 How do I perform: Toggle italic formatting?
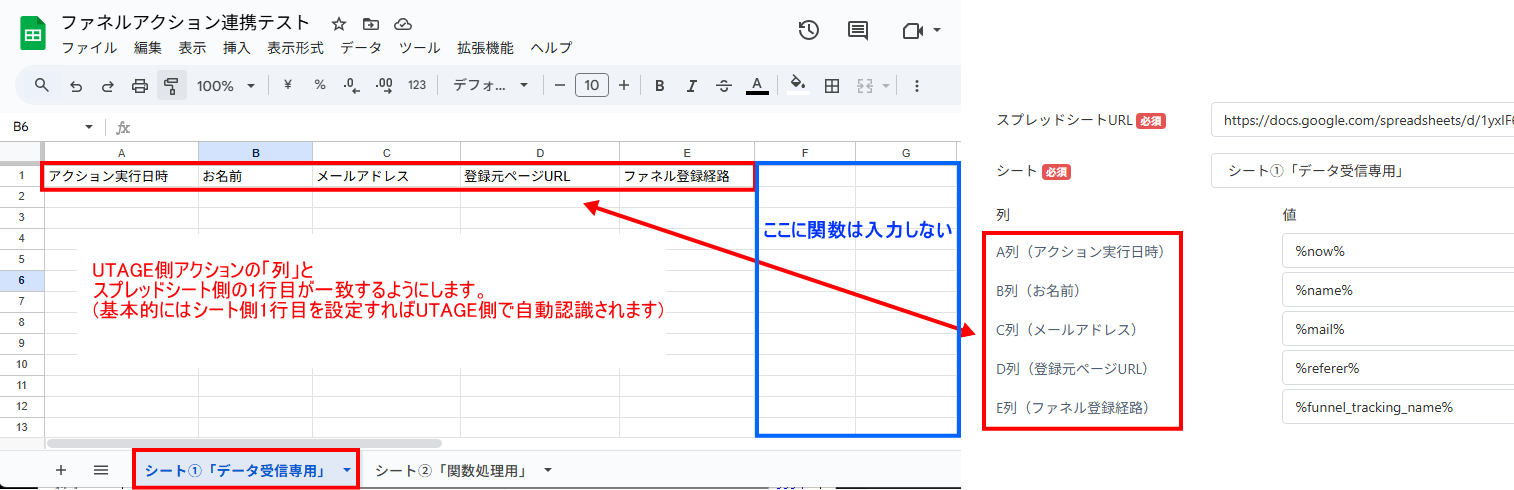pos(691,86)
